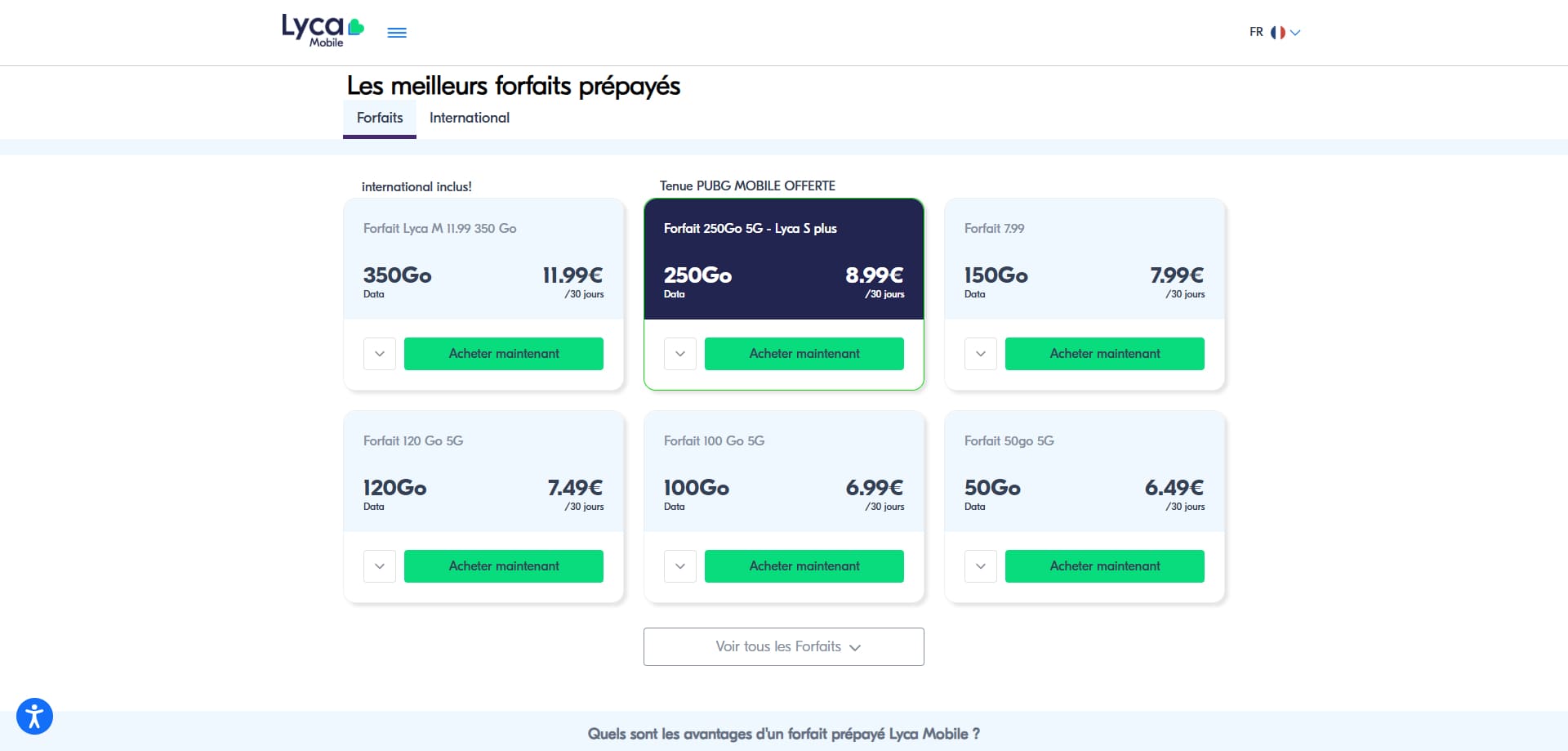Expand details of the 350Go plan

click(x=380, y=354)
